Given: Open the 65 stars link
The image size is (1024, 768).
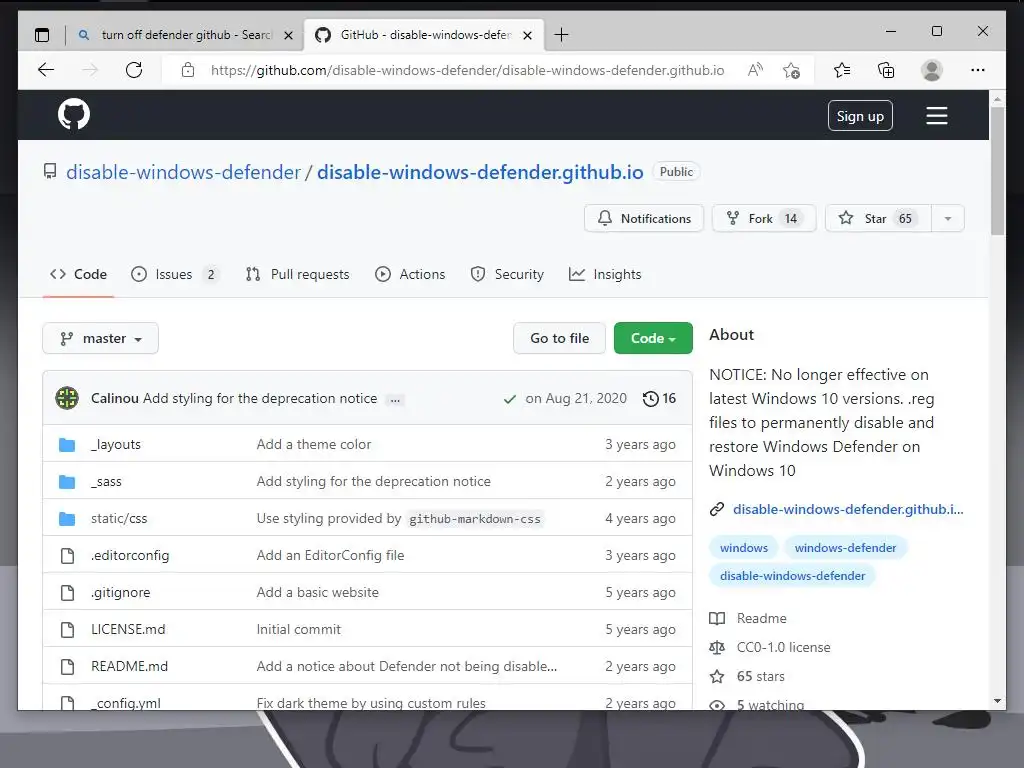Looking at the screenshot, I should 761,677.
